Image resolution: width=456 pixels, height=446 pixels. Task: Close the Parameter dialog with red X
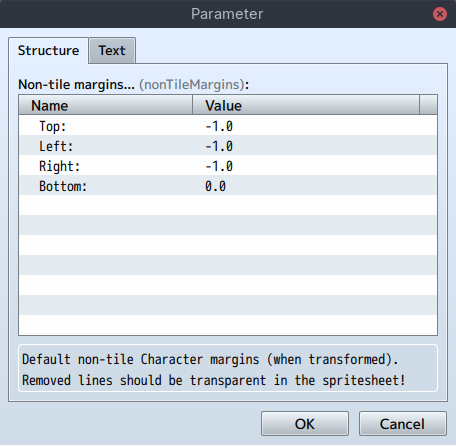point(440,14)
